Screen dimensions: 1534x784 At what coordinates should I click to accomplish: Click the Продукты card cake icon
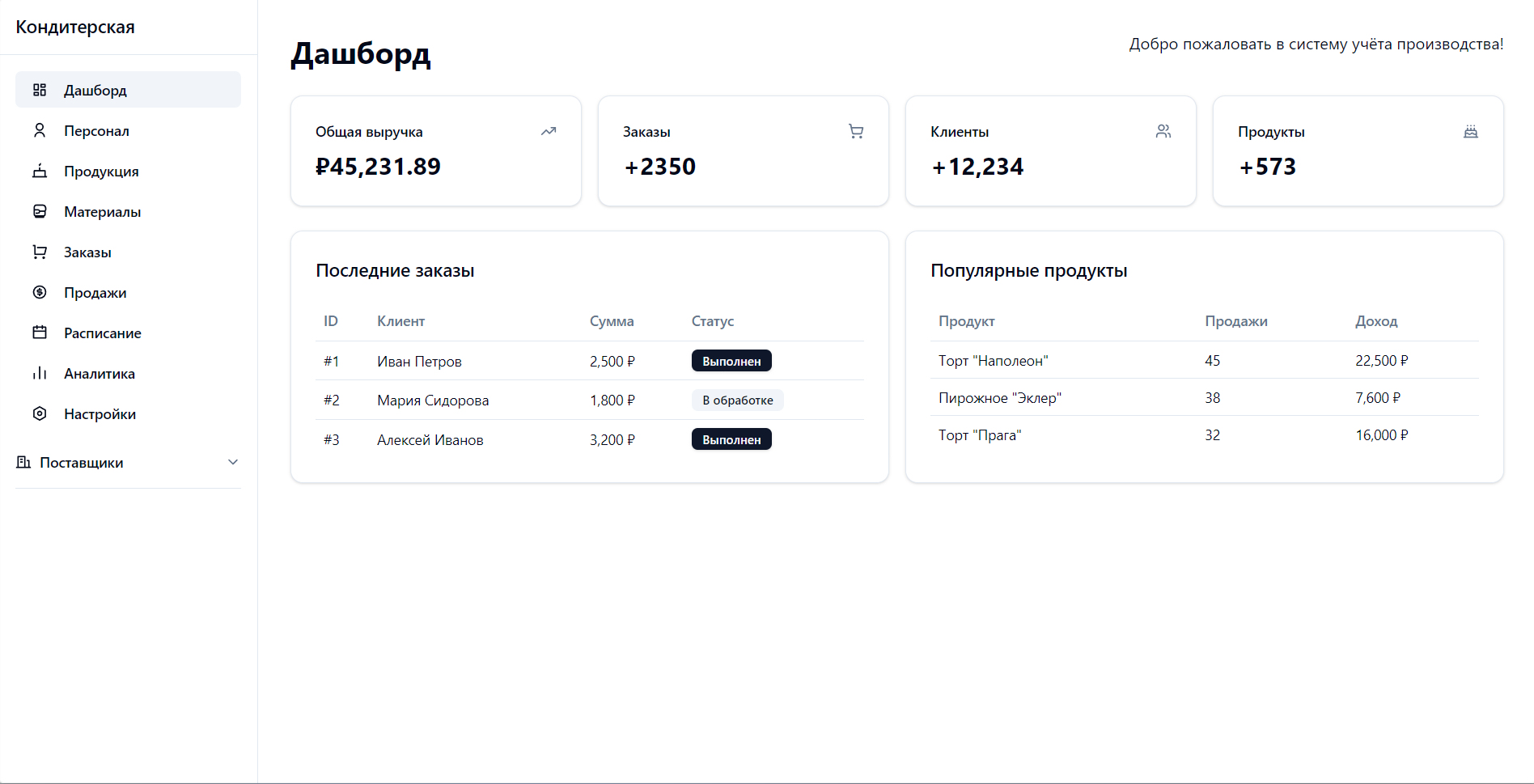(1471, 131)
